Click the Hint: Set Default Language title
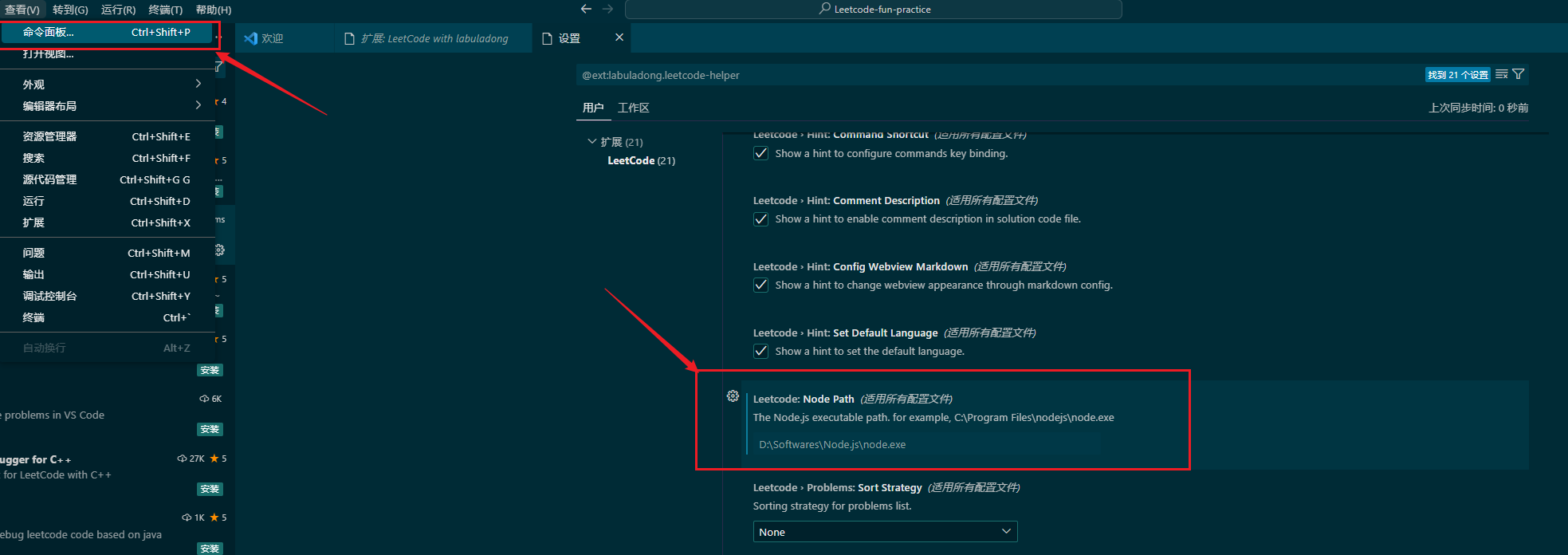The image size is (1568, 555). 846,333
